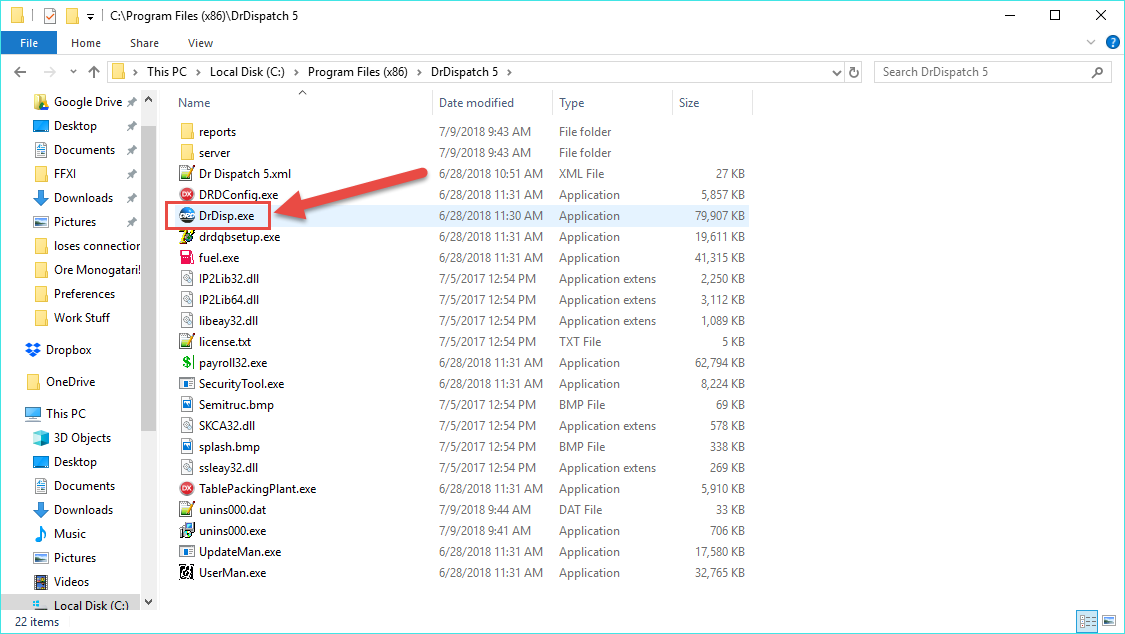Viewport: 1125px width, 634px height.
Task: Click the IP2Lib32.dll file icon
Action: pyautogui.click(x=187, y=278)
